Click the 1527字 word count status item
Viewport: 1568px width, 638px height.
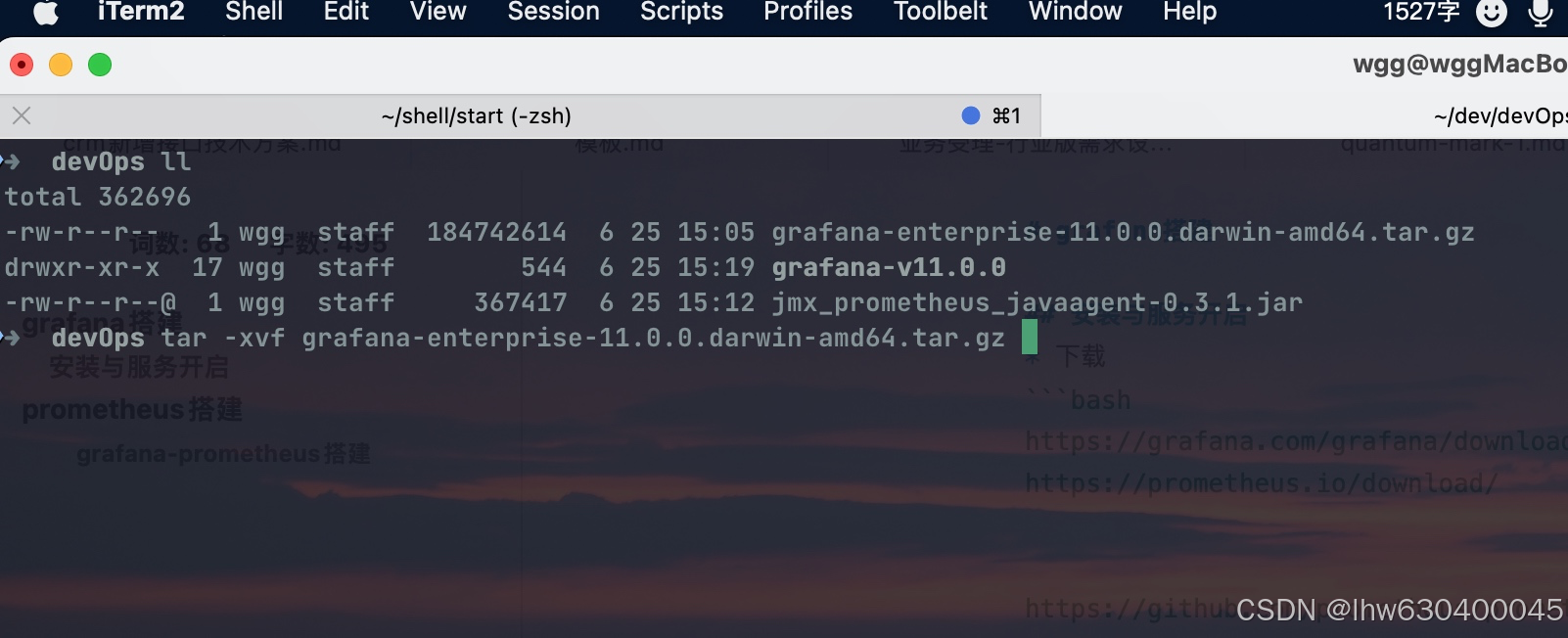coord(1421,12)
